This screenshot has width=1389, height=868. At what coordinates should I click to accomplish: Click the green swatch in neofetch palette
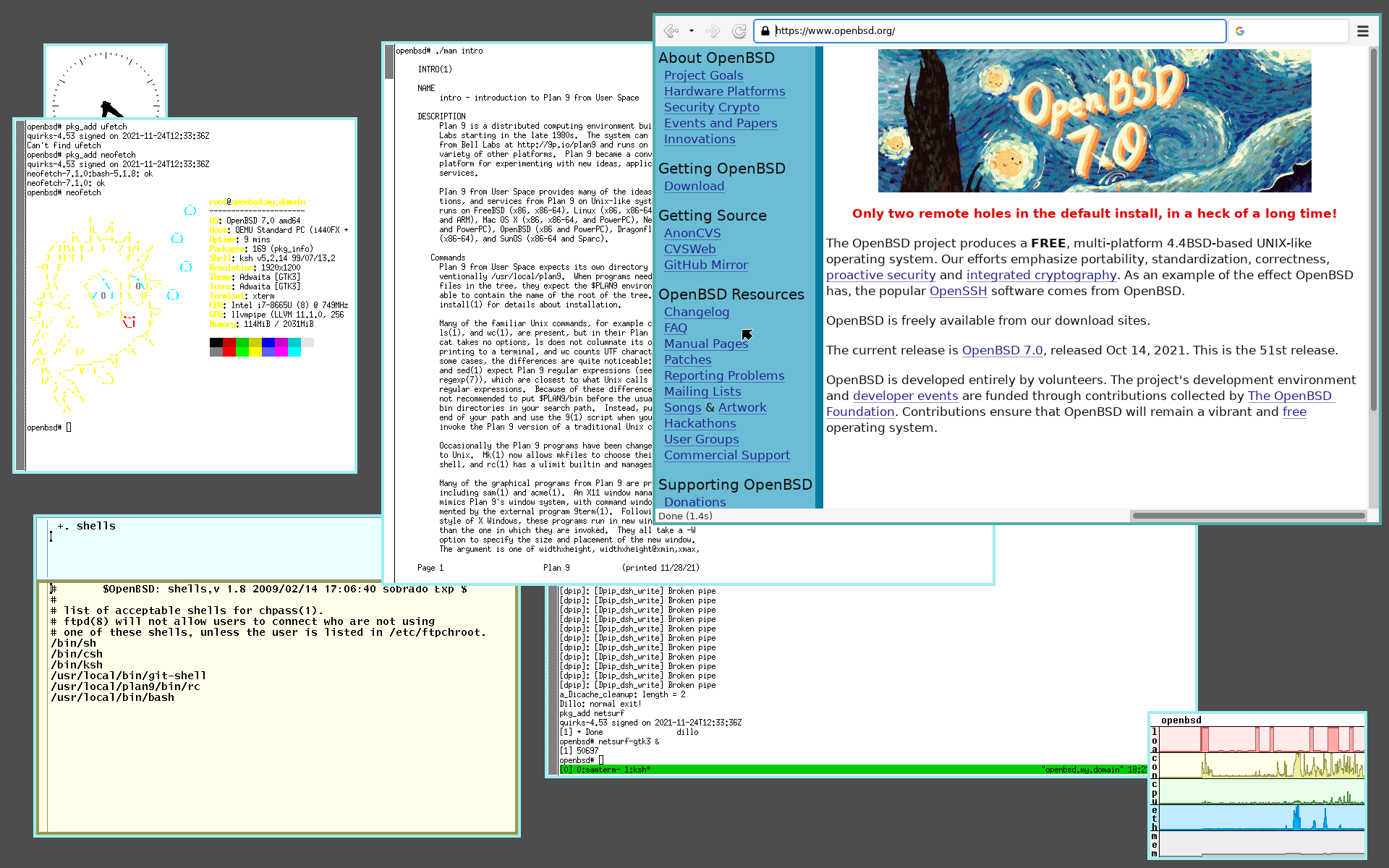point(242,347)
